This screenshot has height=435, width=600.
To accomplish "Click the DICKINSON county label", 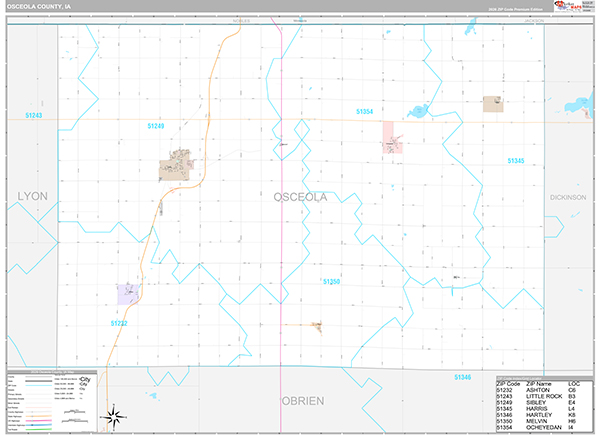I will point(568,197).
